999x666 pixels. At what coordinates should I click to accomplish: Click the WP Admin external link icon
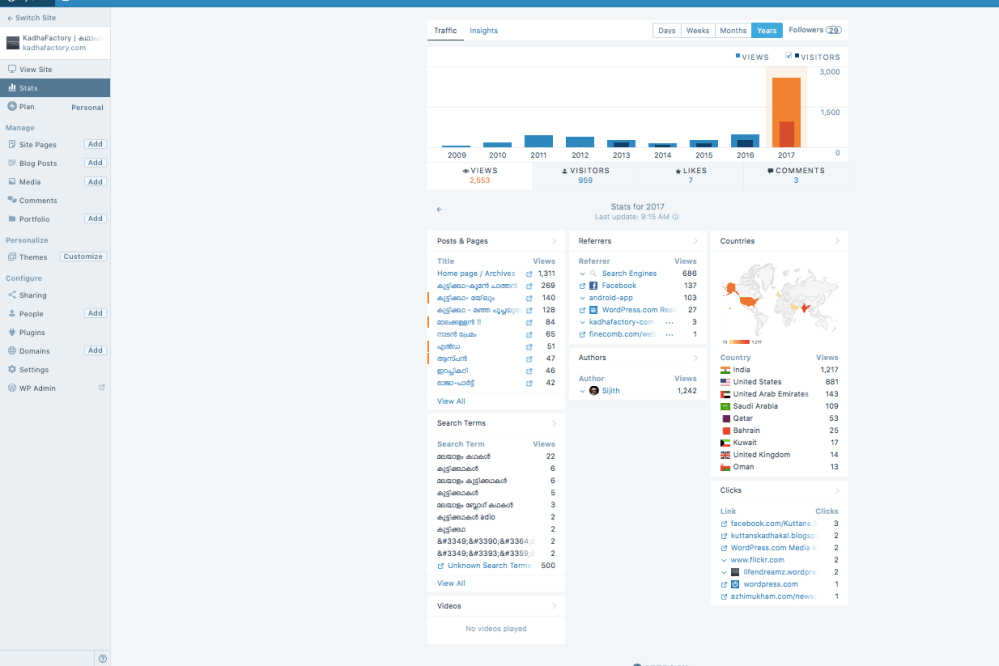click(x=101, y=388)
